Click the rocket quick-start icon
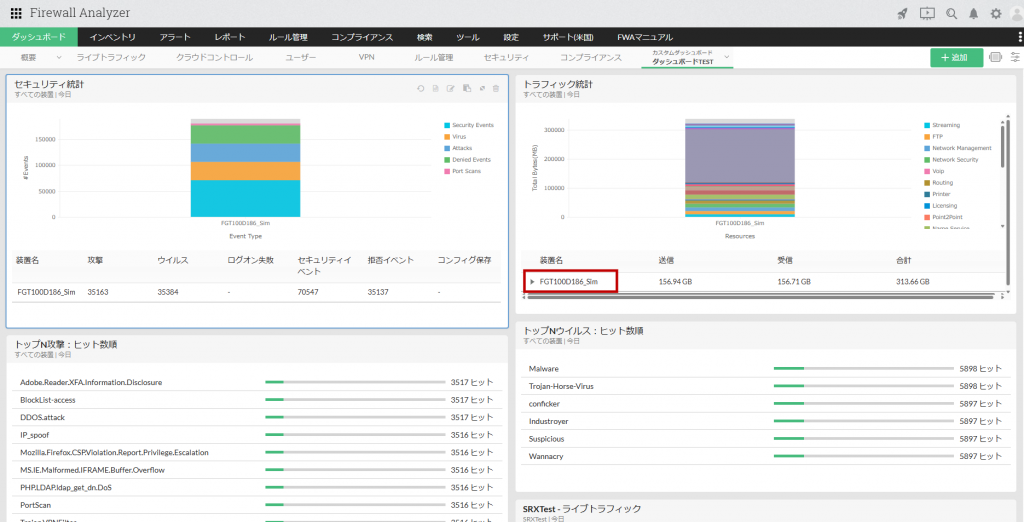 [903, 14]
